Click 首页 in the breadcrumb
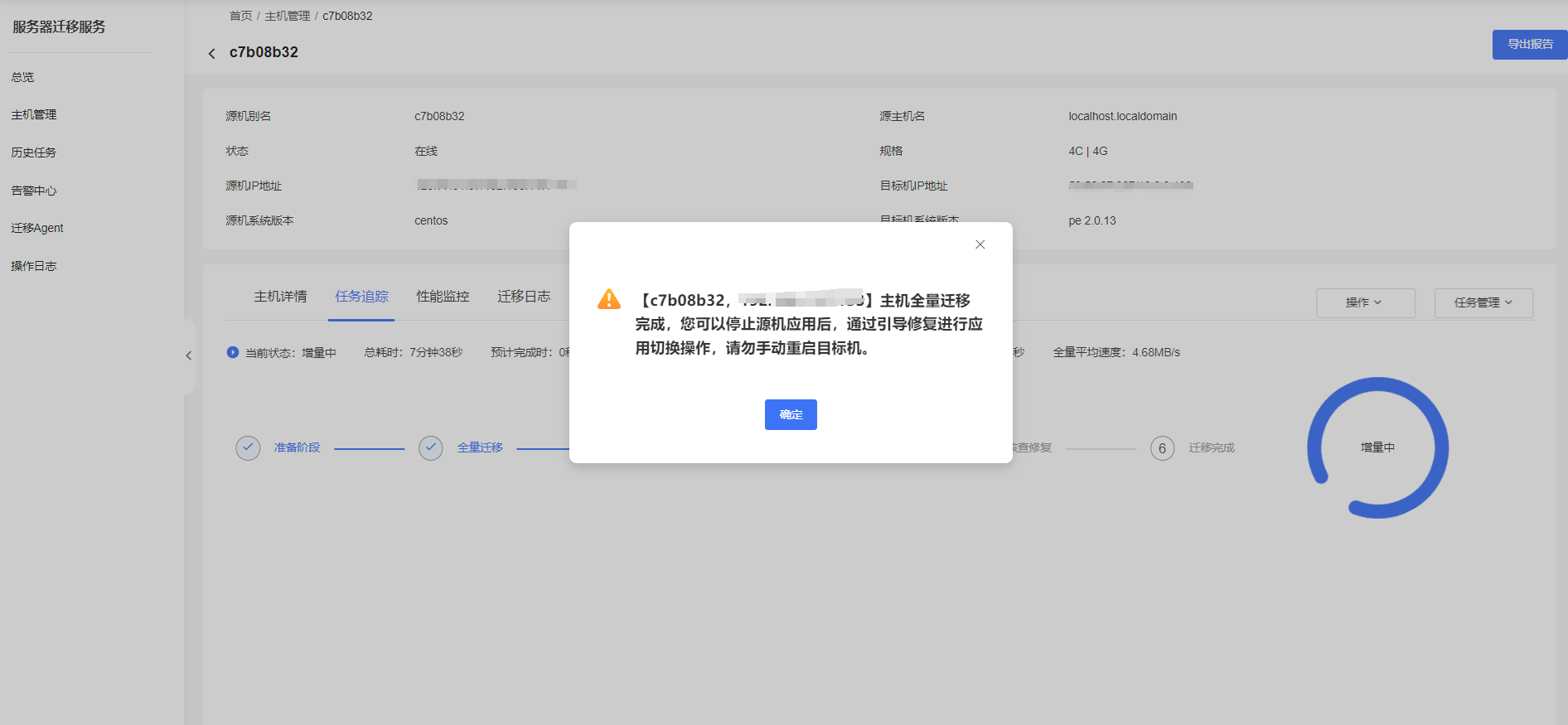The height and width of the screenshot is (725, 1568). (240, 16)
